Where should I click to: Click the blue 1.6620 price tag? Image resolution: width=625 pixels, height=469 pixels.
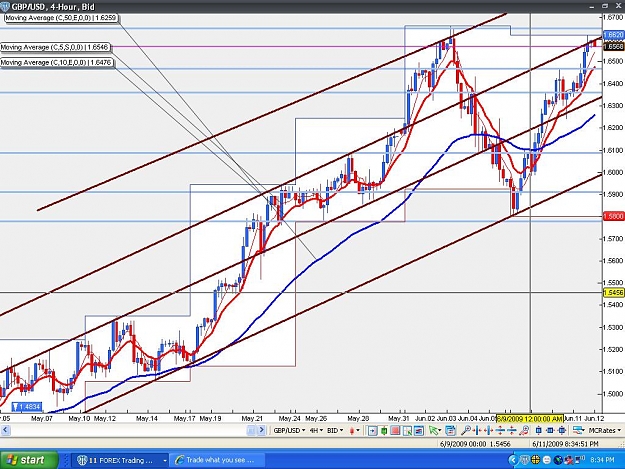614,35
